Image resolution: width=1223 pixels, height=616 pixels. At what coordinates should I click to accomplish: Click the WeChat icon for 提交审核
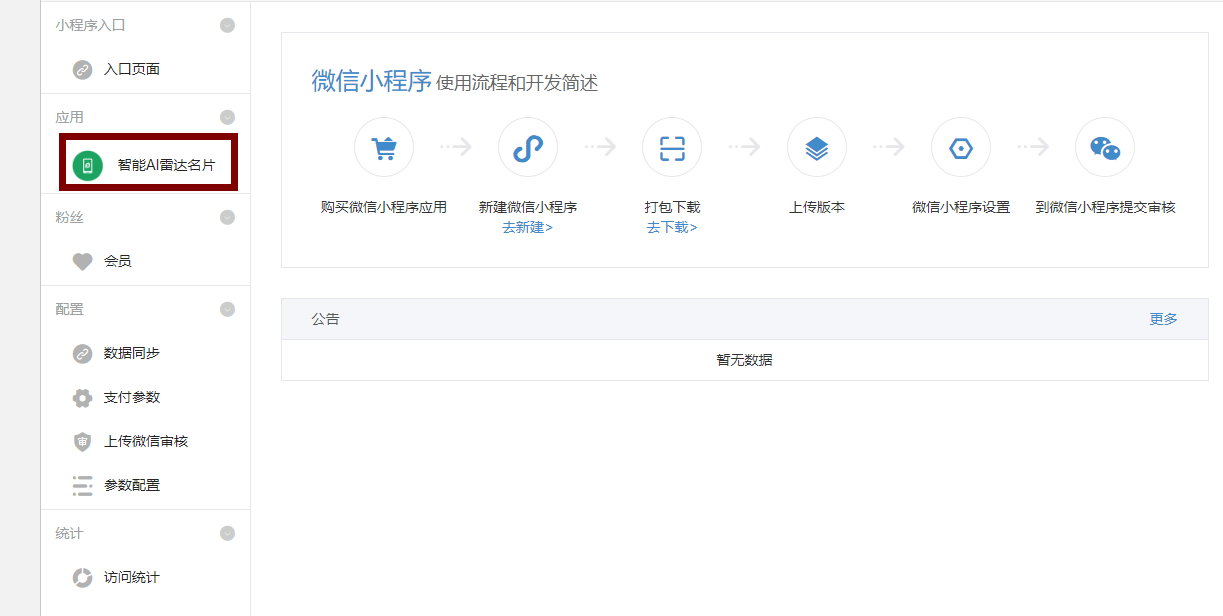(x=1105, y=148)
